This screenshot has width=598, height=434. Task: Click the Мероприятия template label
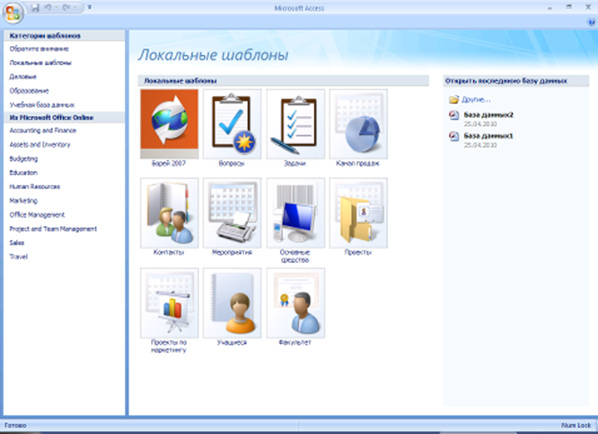tap(232, 252)
